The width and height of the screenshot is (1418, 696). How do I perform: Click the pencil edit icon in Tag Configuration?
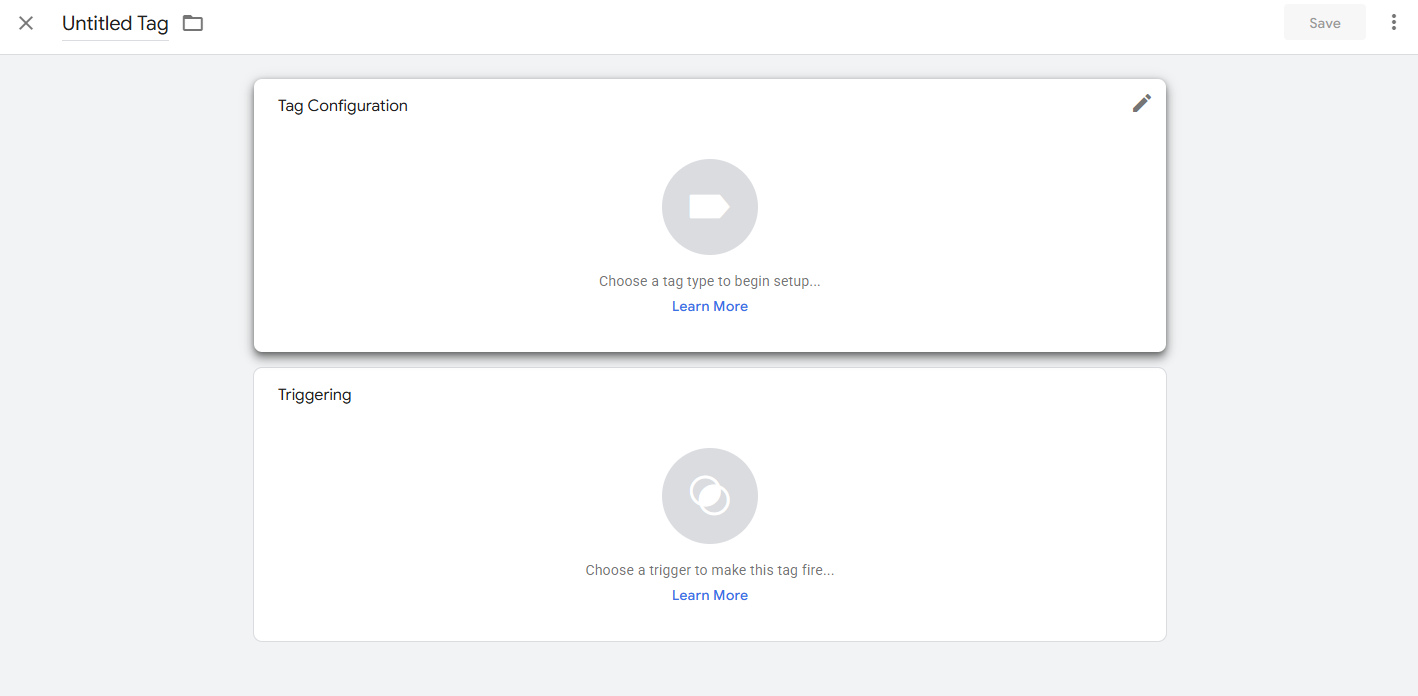1141,103
